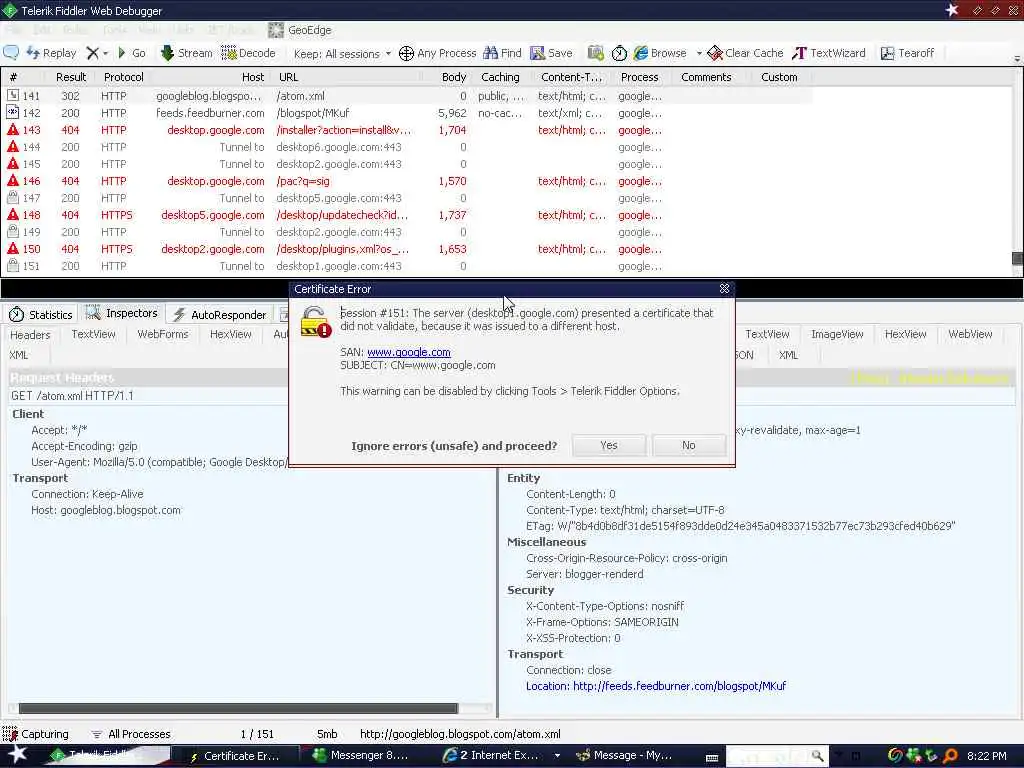Viewport: 1024px width, 768px height.
Task: Click No in Certificate Error dialog
Action: [688, 445]
